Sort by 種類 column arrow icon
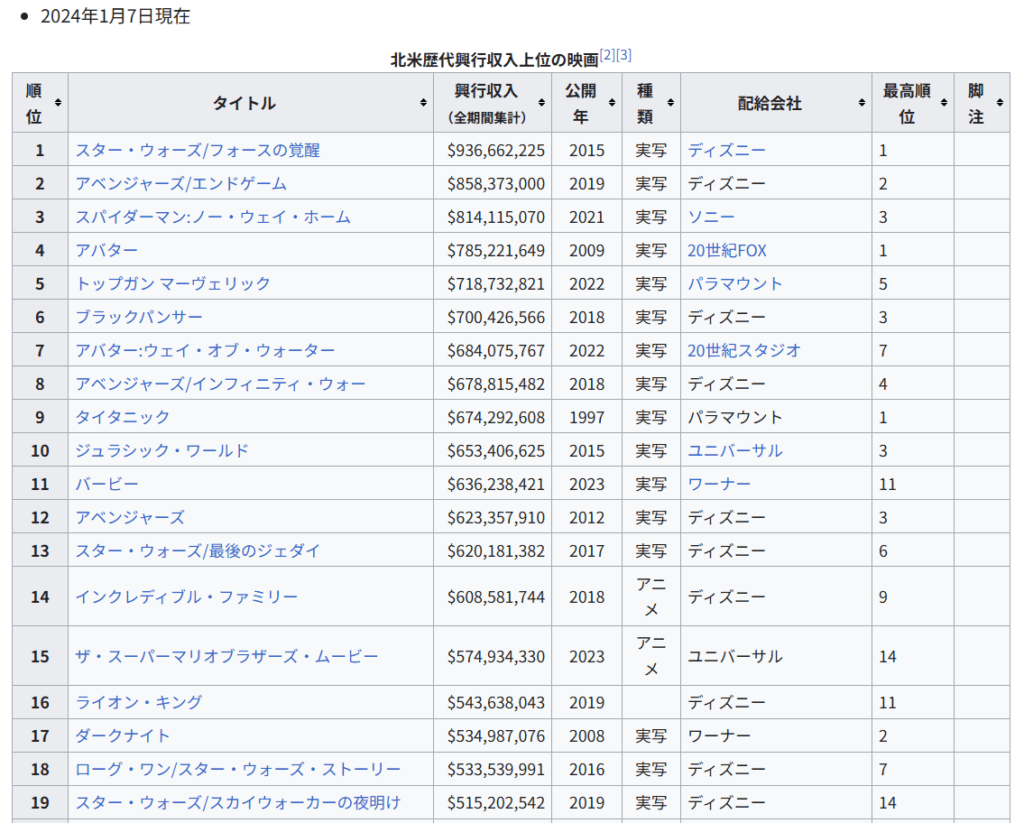Viewport: 1024px width, 823px height. tap(670, 103)
